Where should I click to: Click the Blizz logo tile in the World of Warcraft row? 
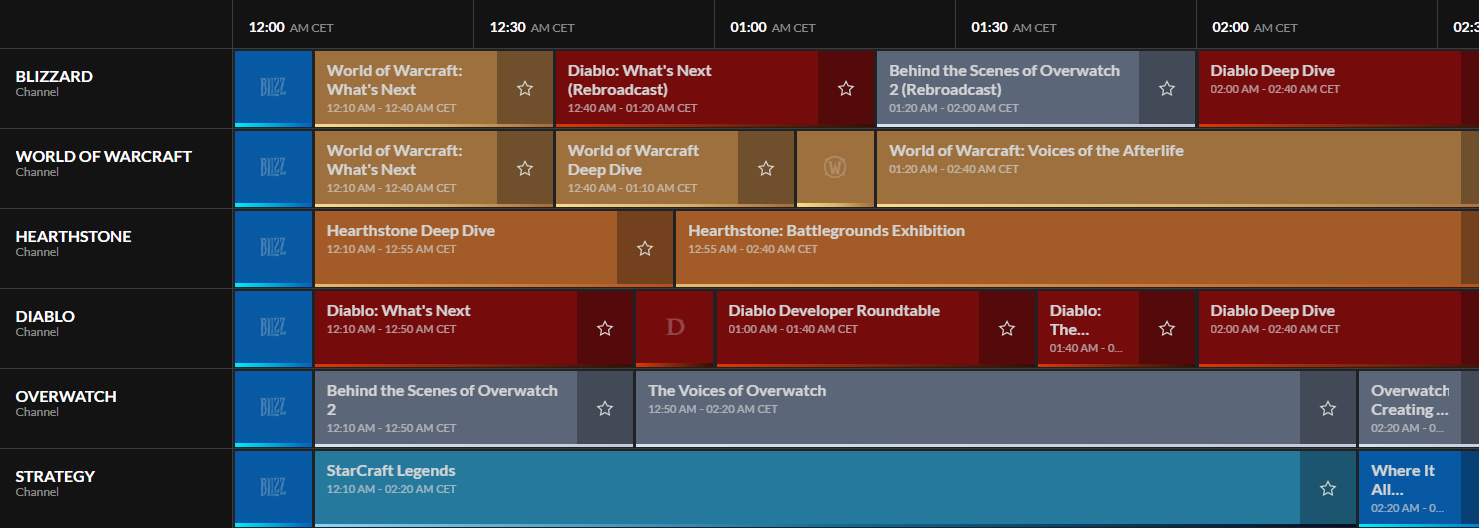coord(273,168)
